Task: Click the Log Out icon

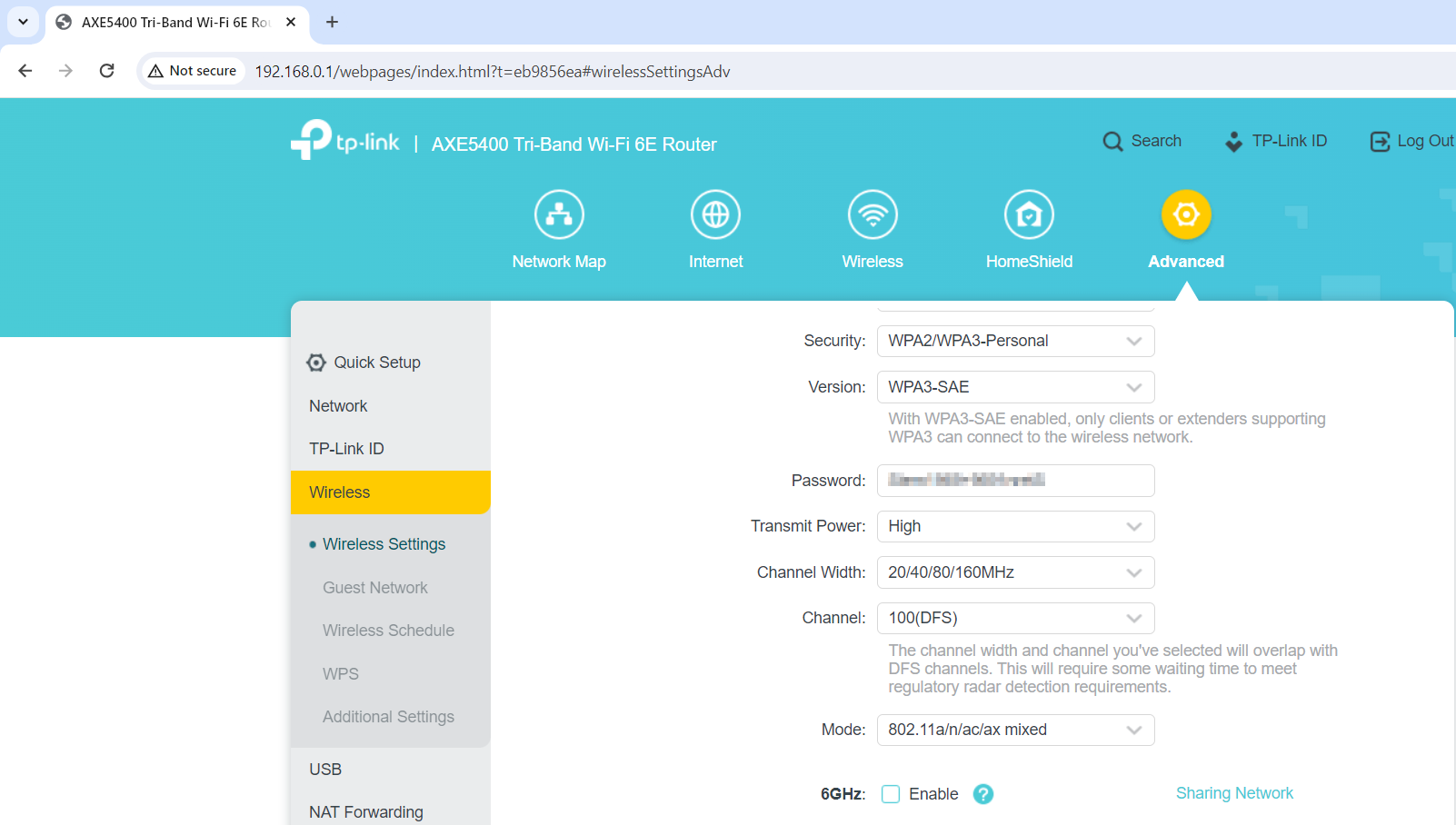Action: 1380,142
